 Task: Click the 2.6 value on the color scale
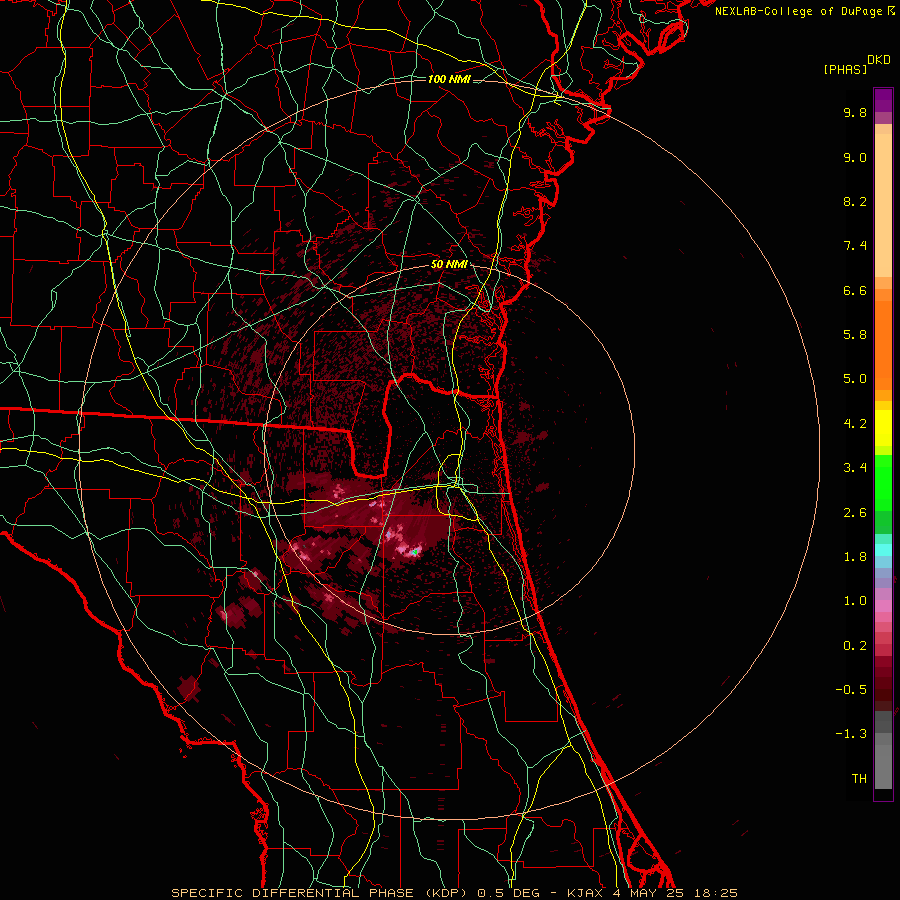(x=855, y=513)
